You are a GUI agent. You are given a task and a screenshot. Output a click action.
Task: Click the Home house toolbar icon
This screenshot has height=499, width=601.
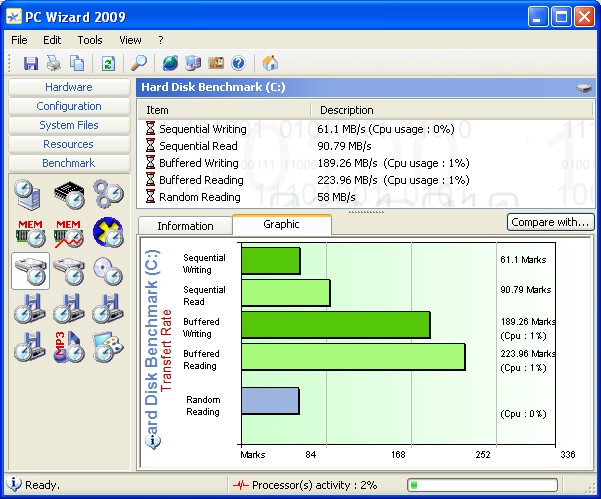point(270,63)
